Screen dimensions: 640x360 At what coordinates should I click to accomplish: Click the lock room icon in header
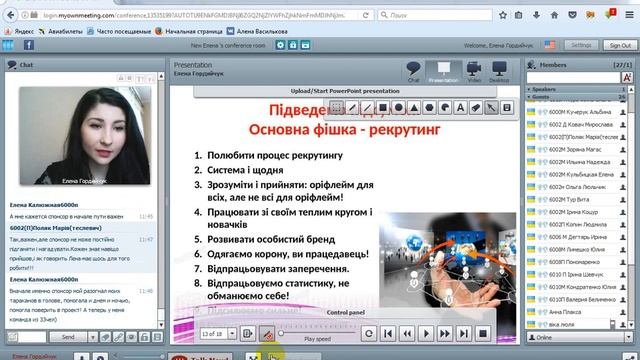coord(293,45)
